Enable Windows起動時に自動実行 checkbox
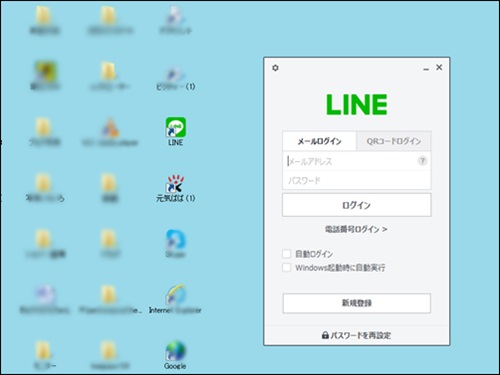The width and height of the screenshot is (500, 375). 287,267
